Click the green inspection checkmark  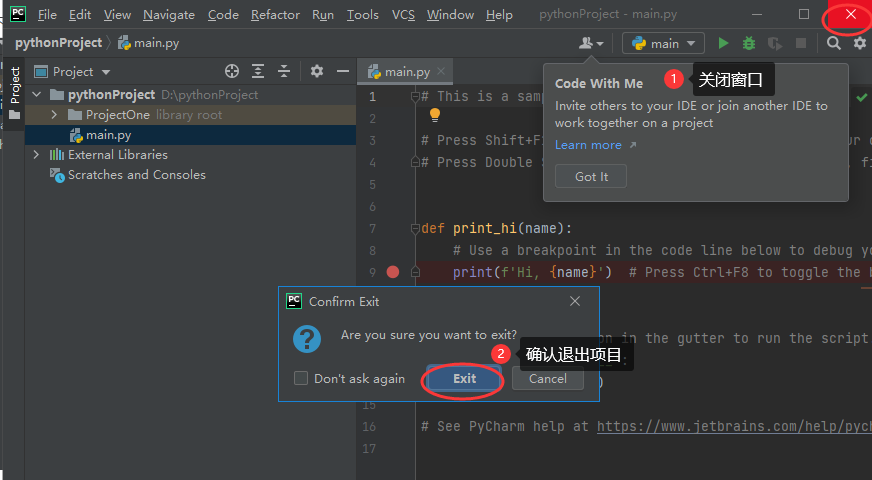[x=861, y=98]
